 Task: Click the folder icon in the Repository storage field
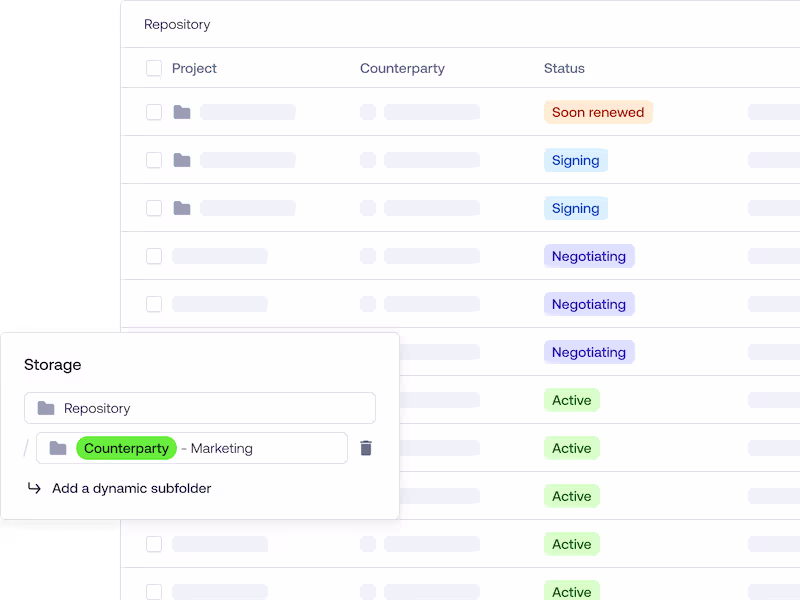(46, 408)
